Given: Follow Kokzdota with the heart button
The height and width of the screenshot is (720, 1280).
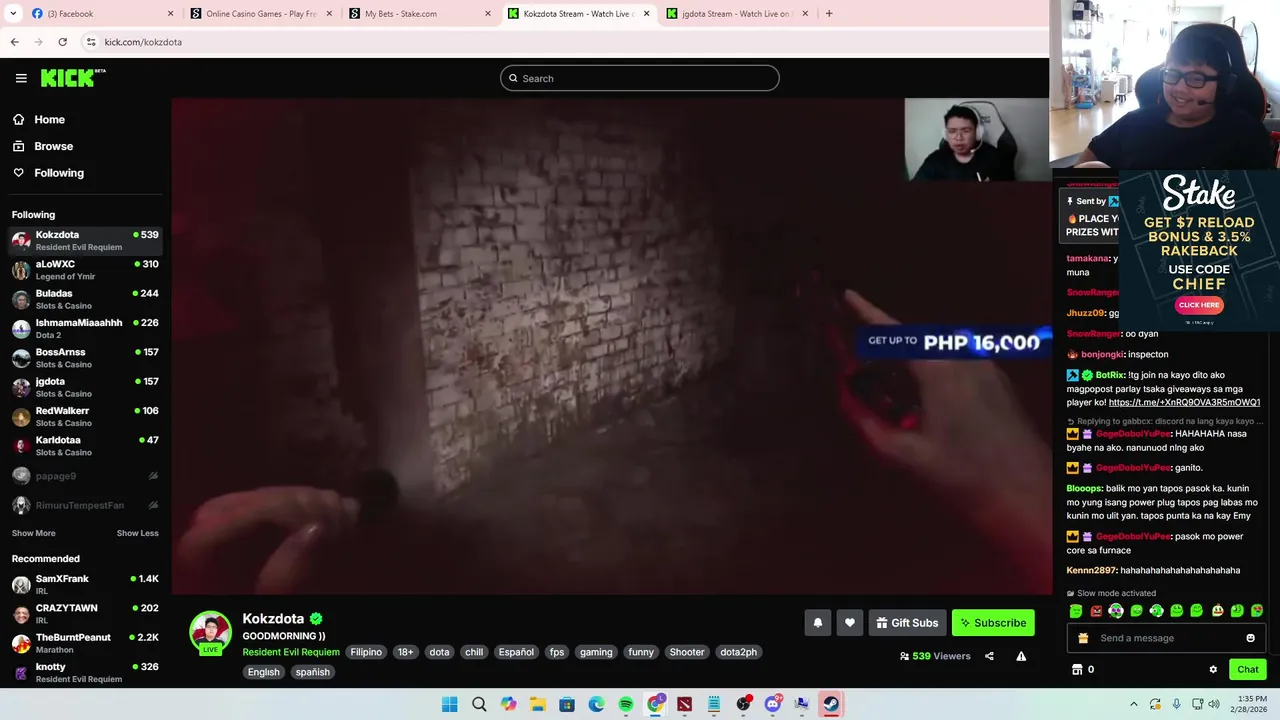Looking at the screenshot, I should (849, 623).
